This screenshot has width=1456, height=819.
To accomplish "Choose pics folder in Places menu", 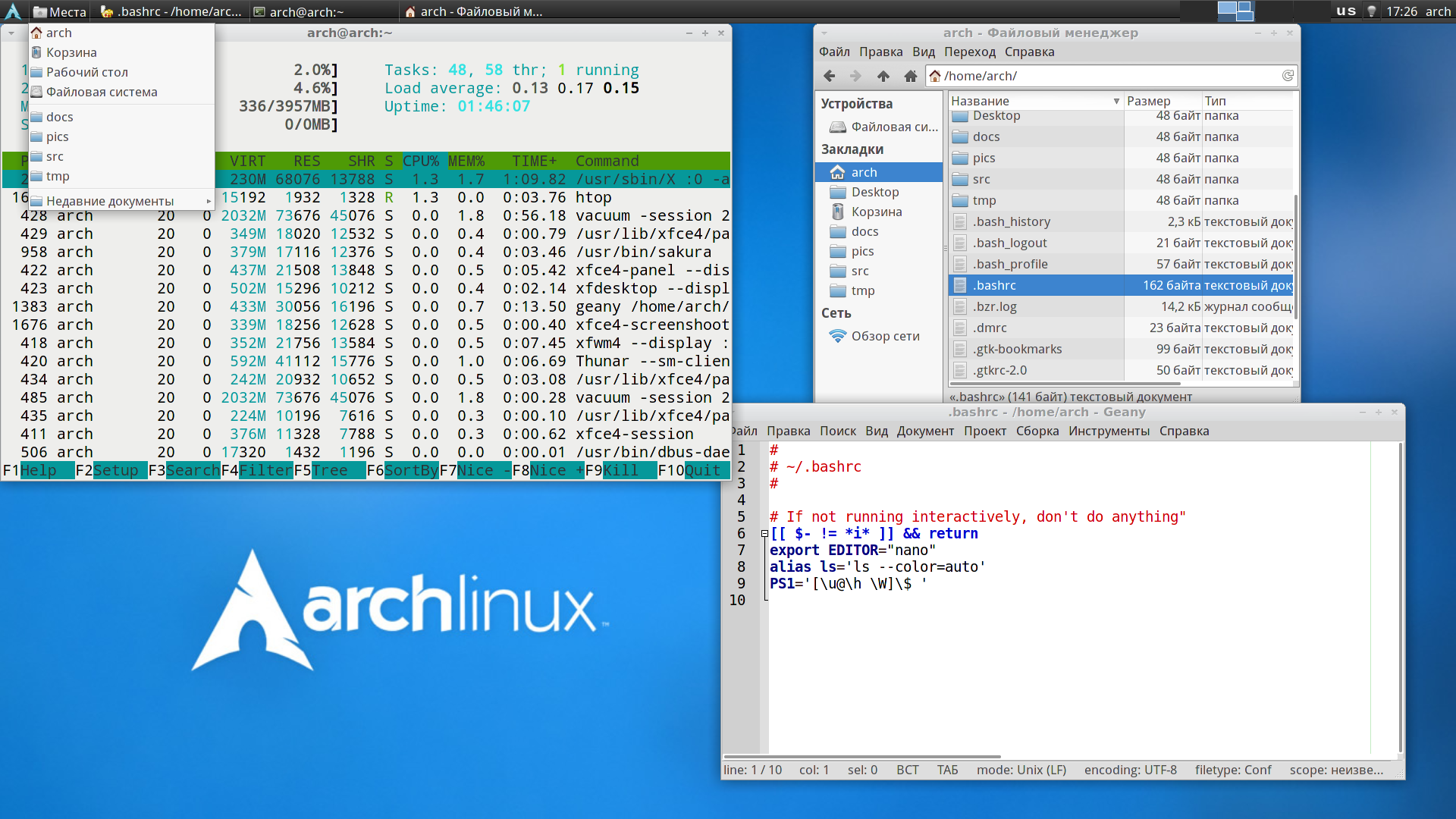I will (x=121, y=136).
